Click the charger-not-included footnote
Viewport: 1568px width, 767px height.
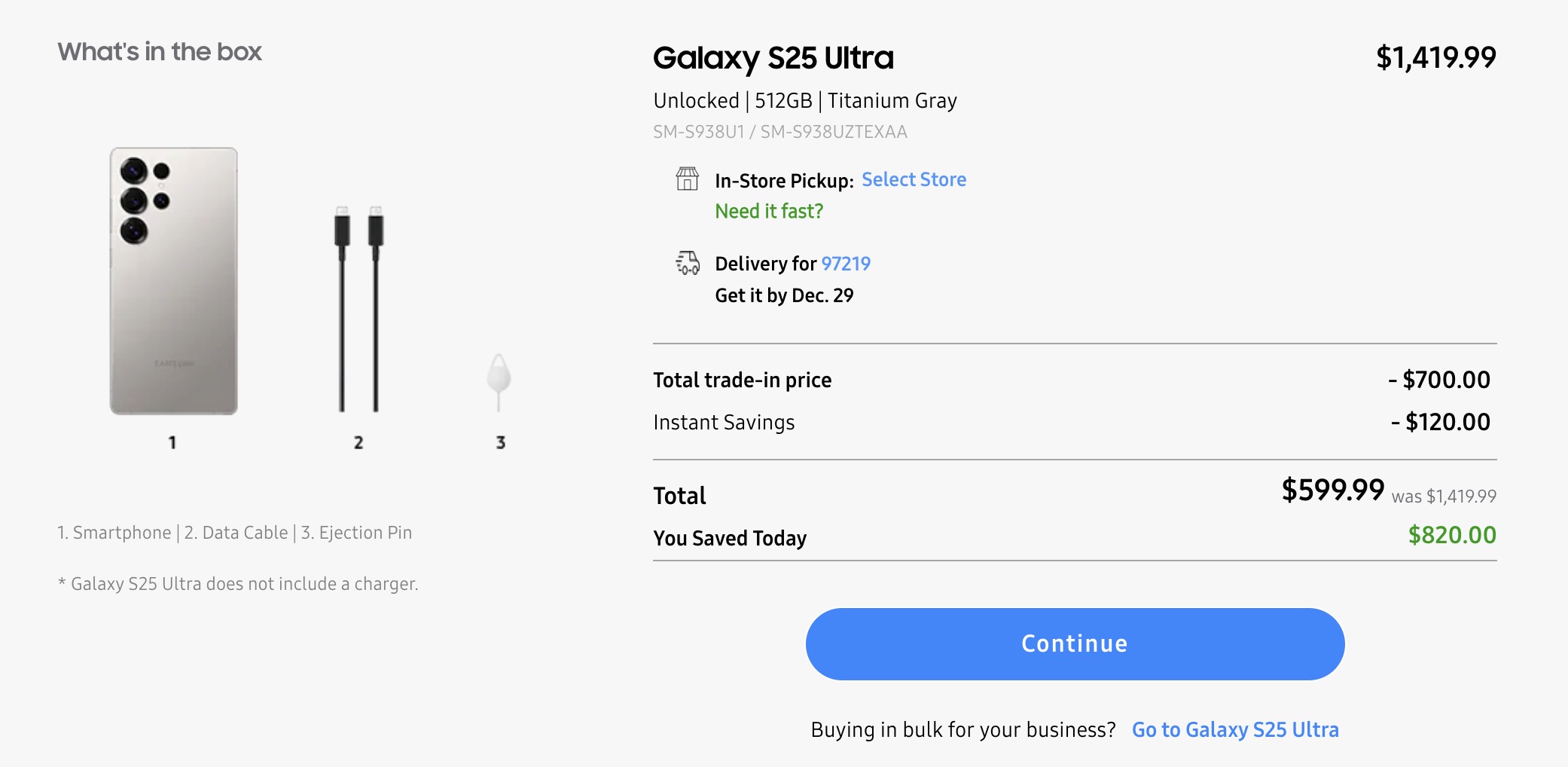238,584
